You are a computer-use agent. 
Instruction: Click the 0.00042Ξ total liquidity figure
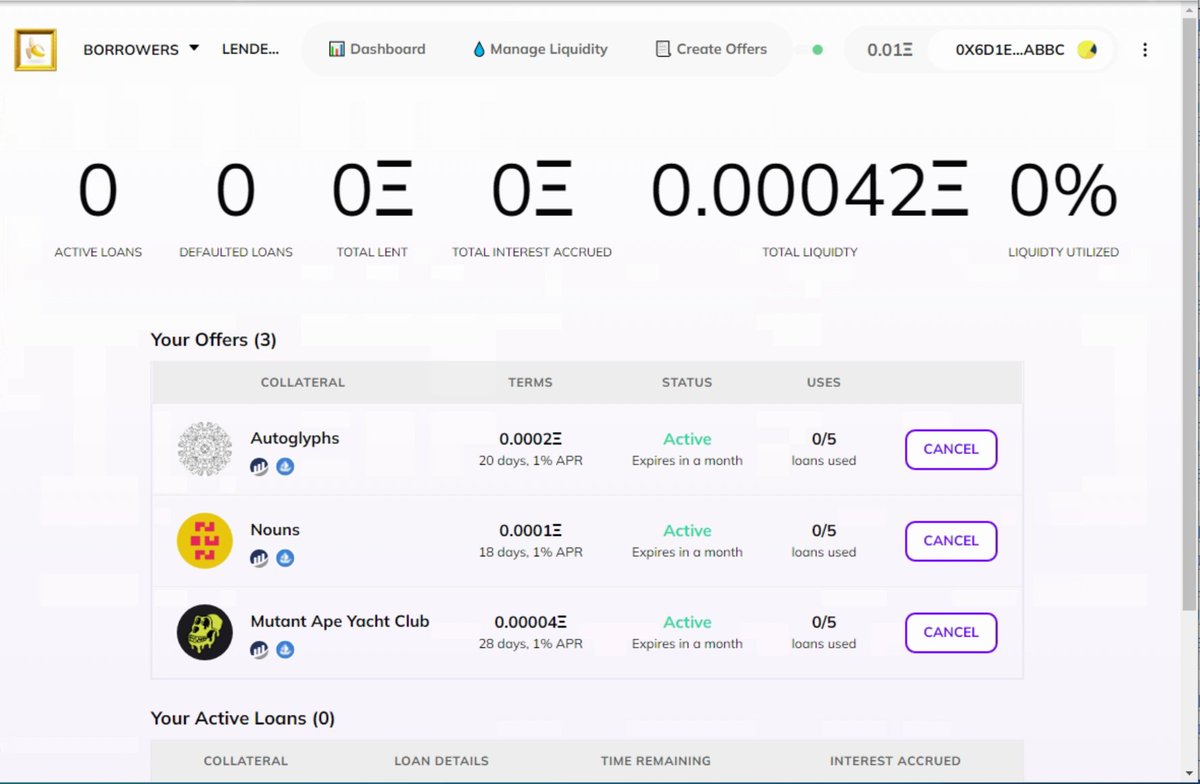[810, 190]
